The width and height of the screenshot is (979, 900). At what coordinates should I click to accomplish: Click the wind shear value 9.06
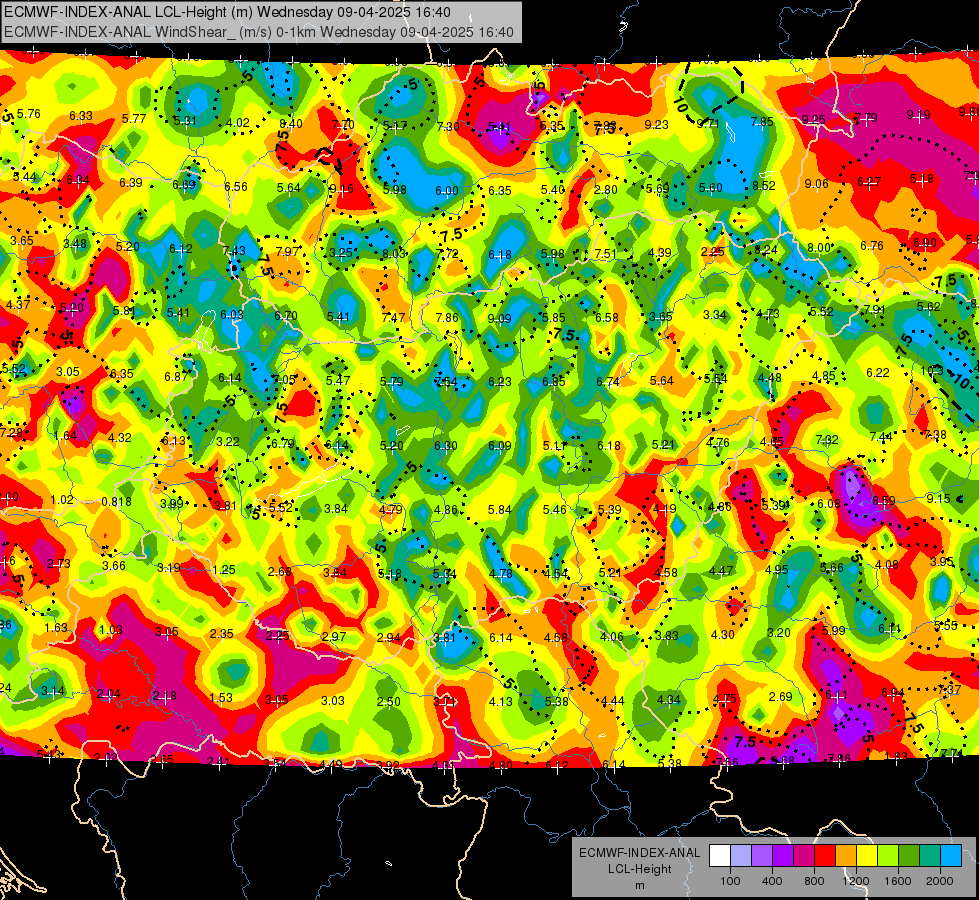pos(817,183)
